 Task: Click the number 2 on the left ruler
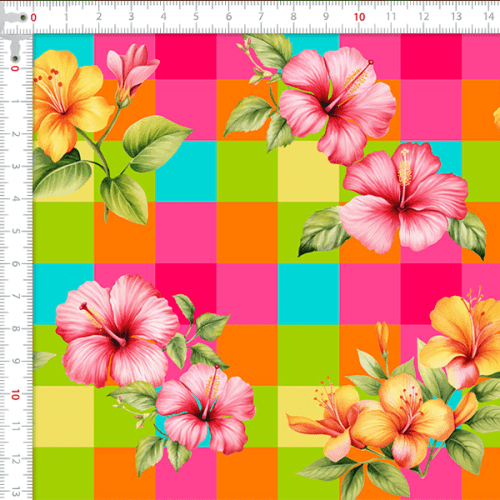tap(15, 134)
